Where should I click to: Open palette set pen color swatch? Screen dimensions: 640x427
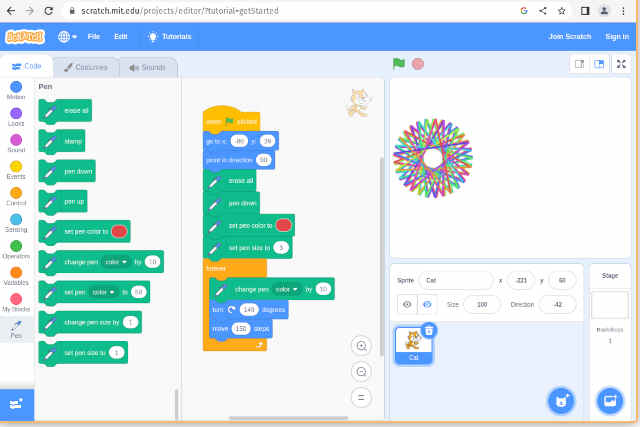click(119, 231)
